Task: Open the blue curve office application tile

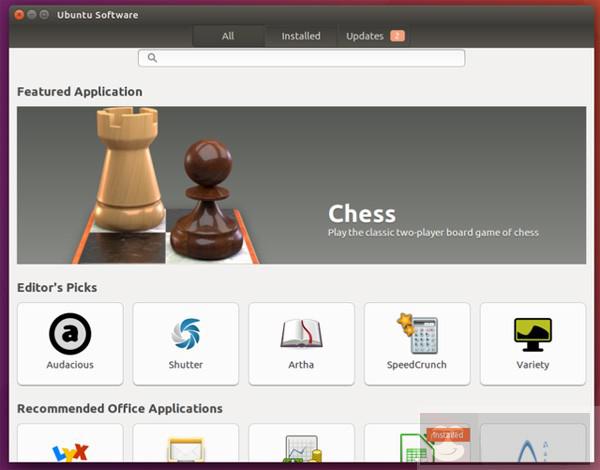Action: coord(533,443)
